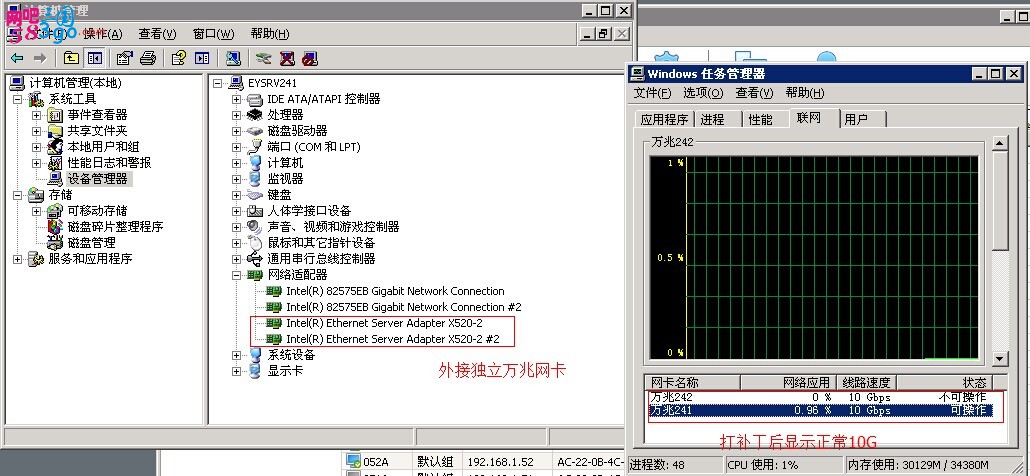Screen dimensions: 1030x476
Task: Click the 处理器 processor chip icon
Action: point(255,115)
